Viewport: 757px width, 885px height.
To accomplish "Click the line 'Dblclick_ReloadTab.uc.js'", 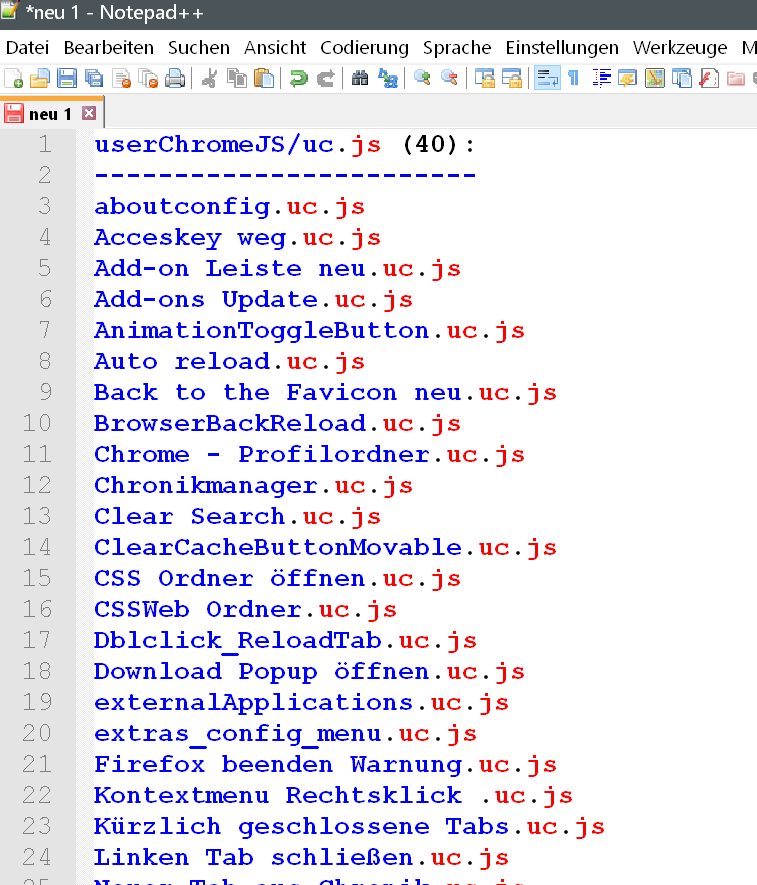I will (x=285, y=641).
